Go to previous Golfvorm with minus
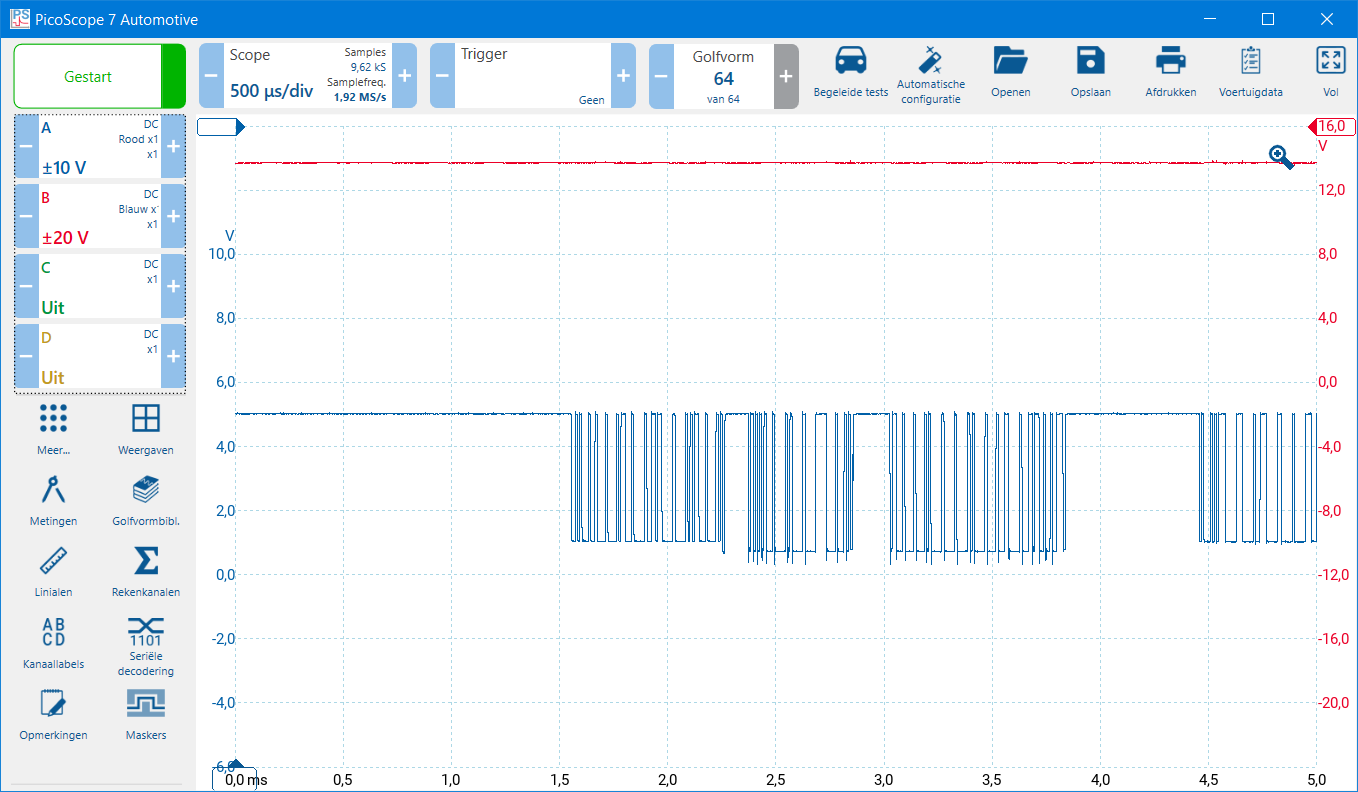The height and width of the screenshot is (792, 1358). tap(661, 76)
